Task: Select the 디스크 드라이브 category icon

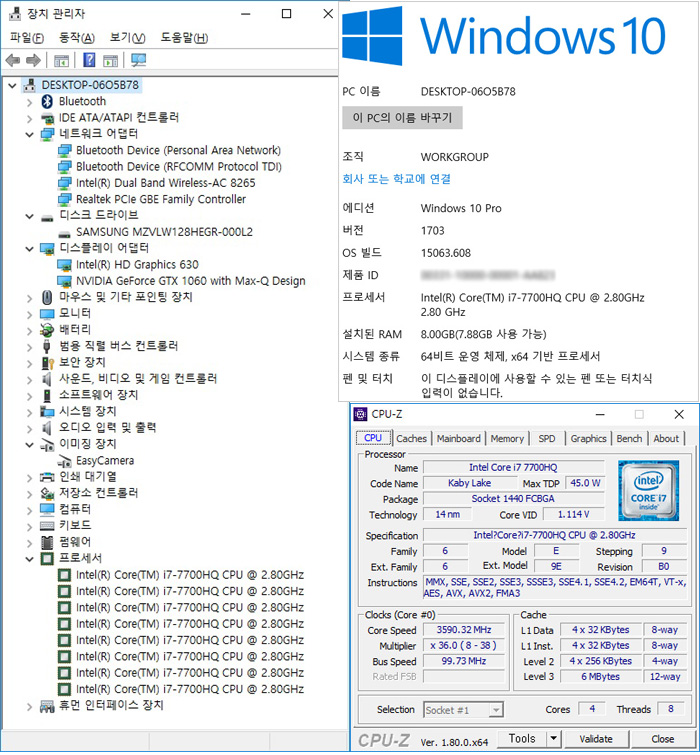Action: [x=47, y=217]
